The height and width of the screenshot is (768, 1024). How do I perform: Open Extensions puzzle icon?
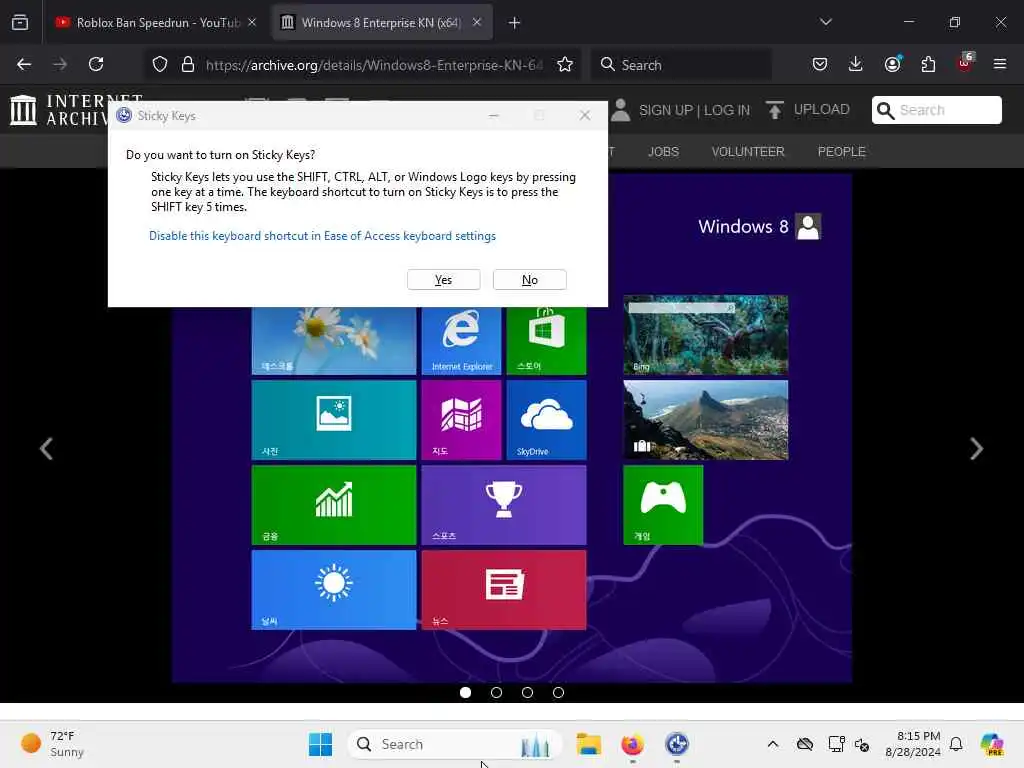928,64
